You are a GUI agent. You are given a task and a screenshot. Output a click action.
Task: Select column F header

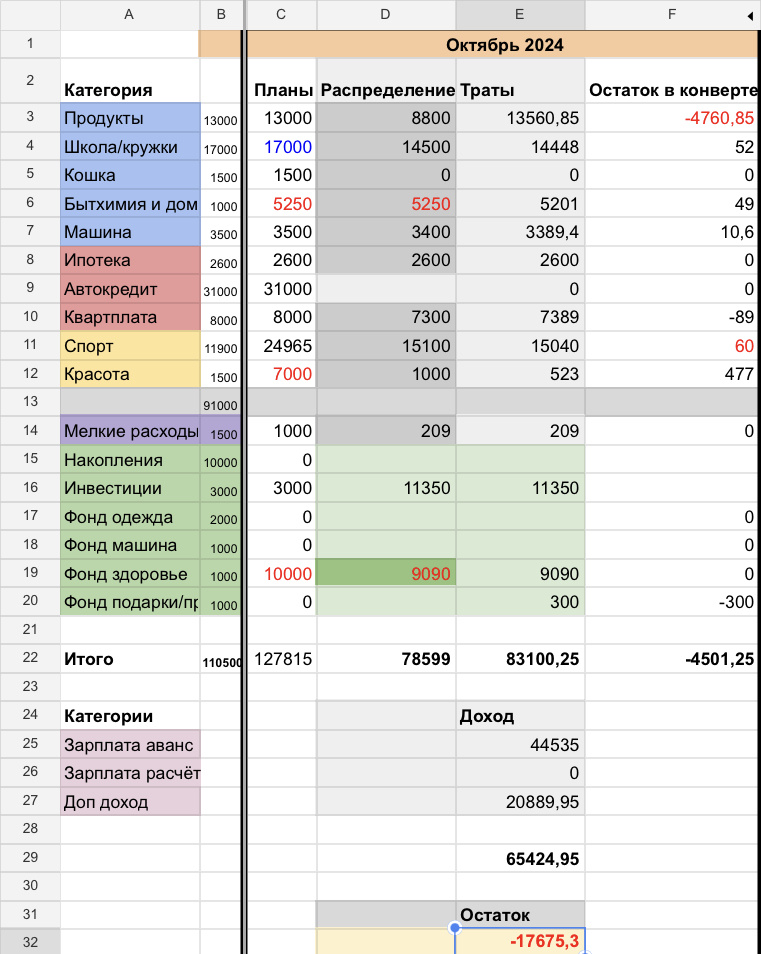[672, 15]
